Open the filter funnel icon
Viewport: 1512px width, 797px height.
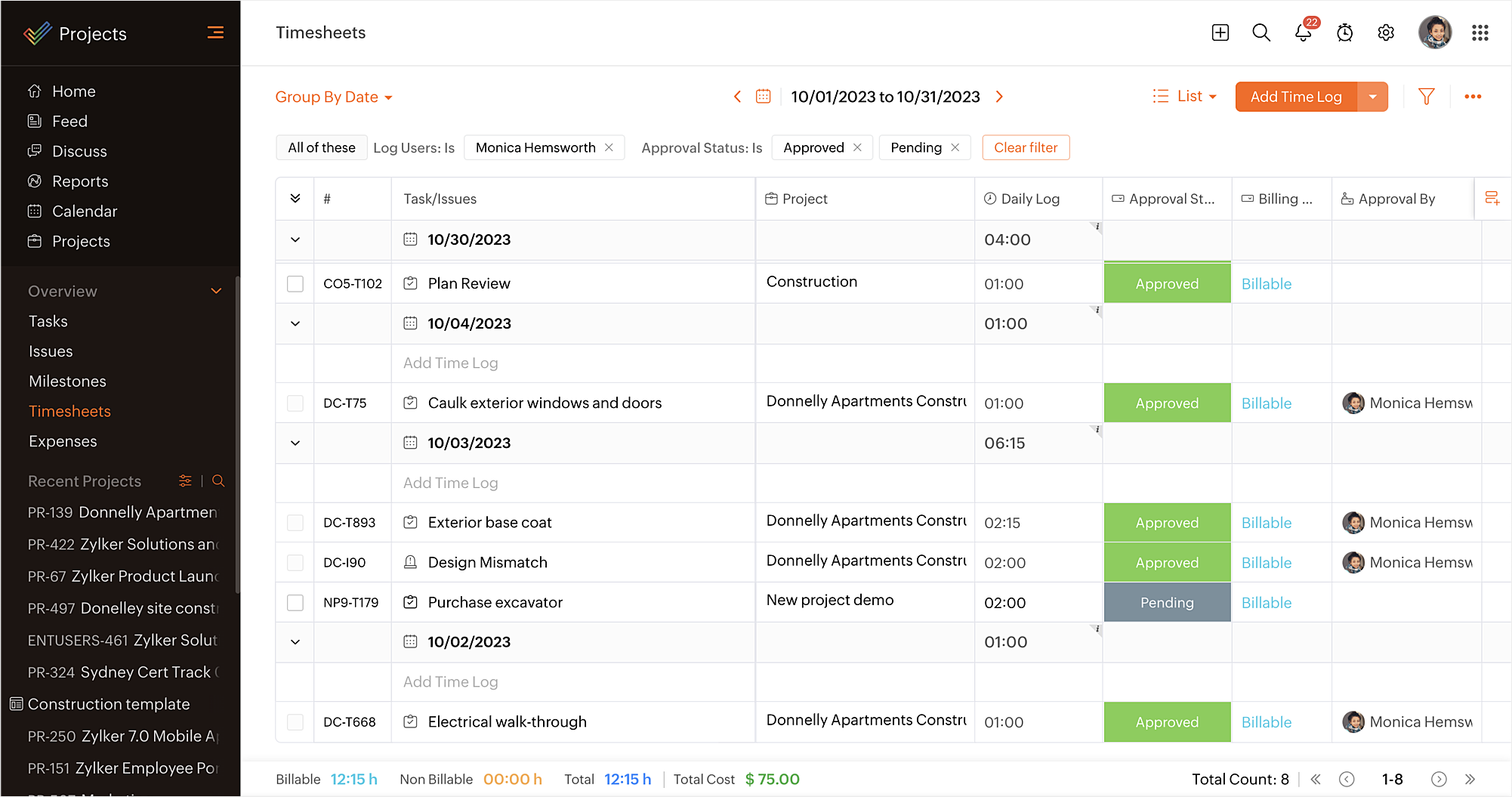click(x=1426, y=97)
